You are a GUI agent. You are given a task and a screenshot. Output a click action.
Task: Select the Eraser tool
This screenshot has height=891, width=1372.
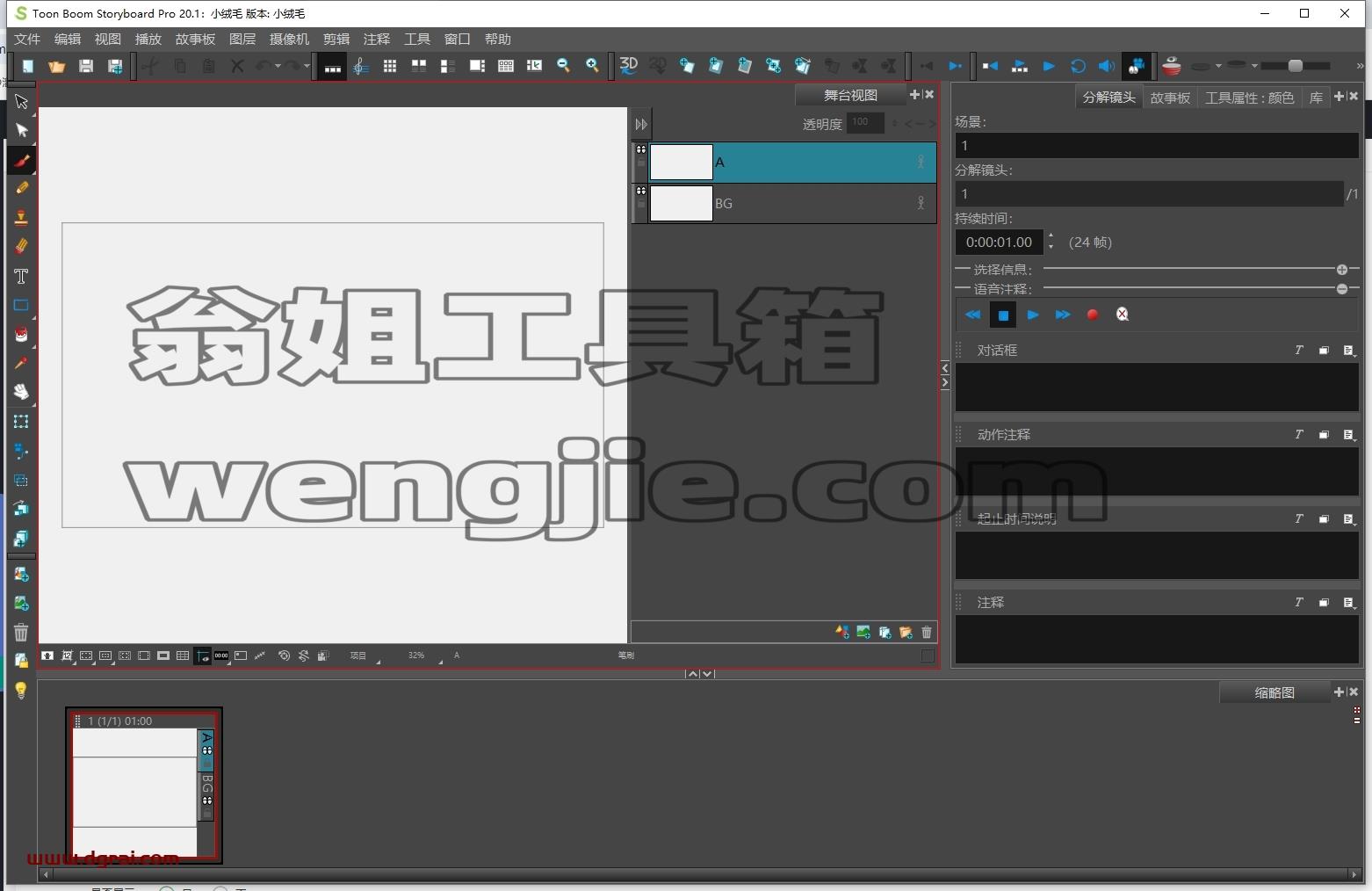22,246
